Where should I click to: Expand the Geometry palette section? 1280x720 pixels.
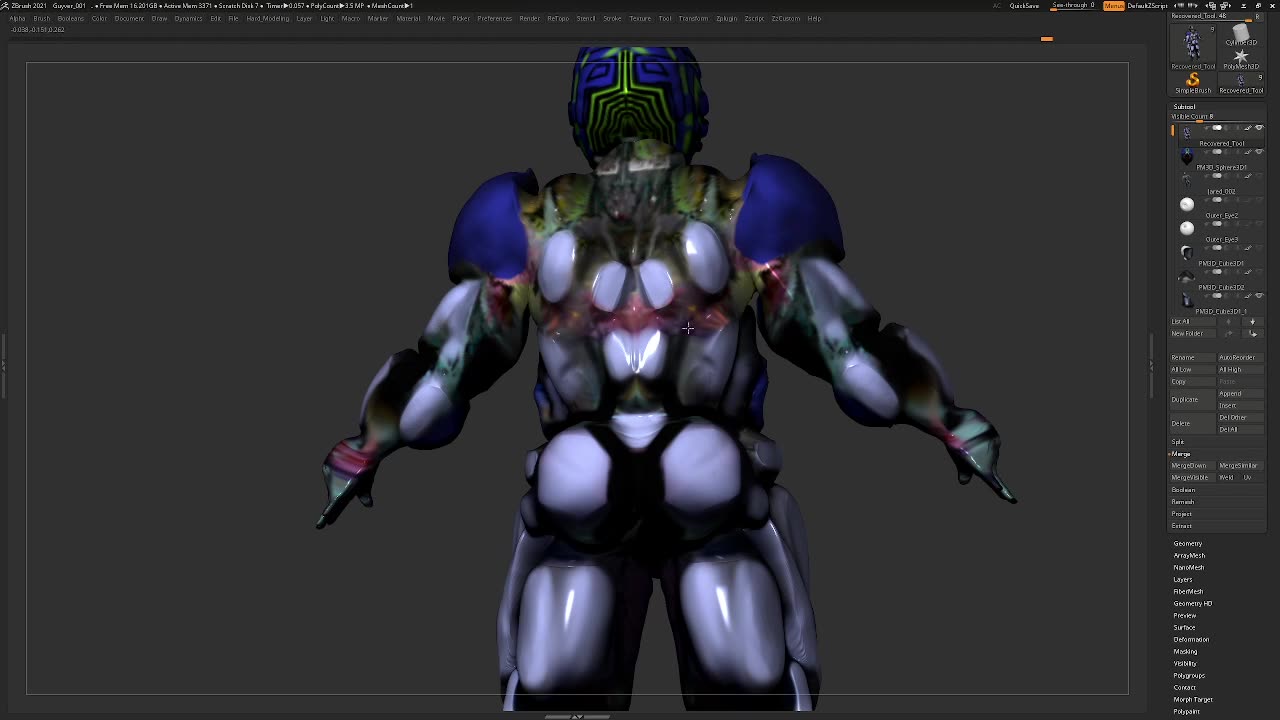(1188, 543)
